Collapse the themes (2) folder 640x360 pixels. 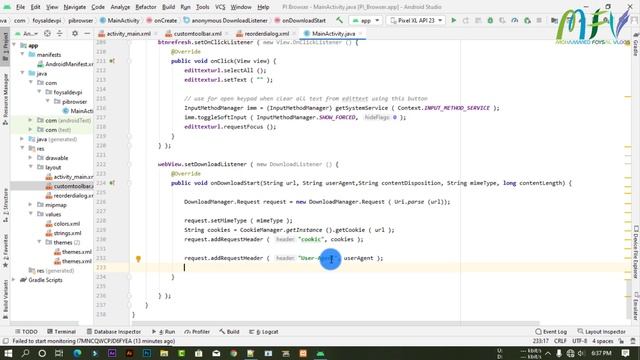(40, 242)
